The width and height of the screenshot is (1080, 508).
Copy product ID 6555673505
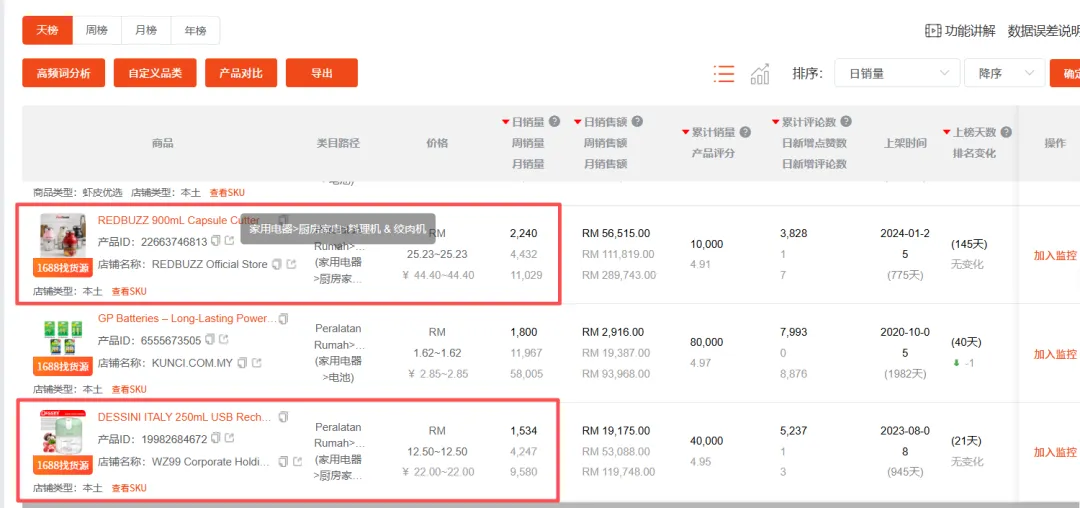[x=210, y=339]
